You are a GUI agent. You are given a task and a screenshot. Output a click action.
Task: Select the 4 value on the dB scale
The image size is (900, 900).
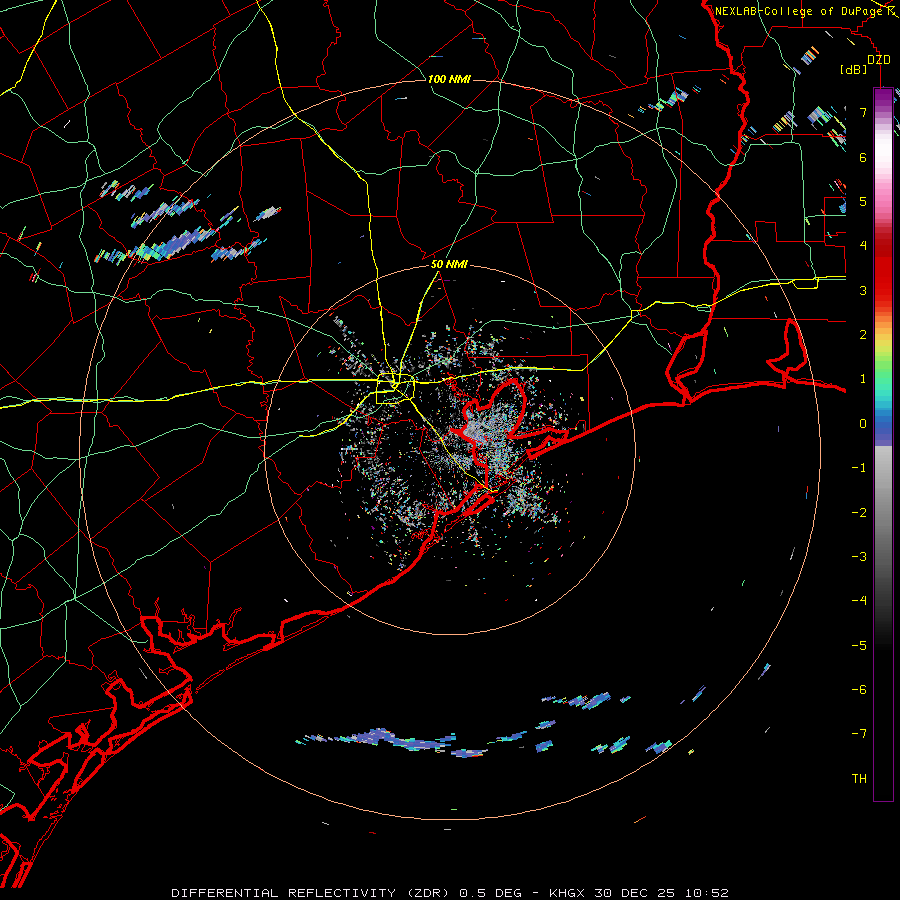pyautogui.click(x=863, y=246)
